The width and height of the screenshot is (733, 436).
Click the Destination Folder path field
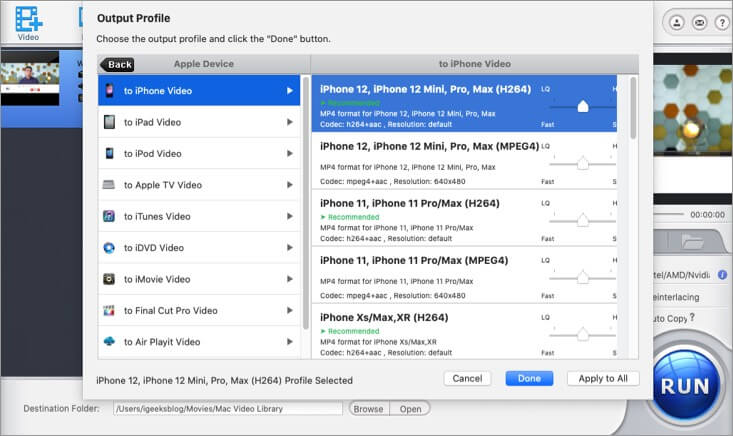click(228, 408)
